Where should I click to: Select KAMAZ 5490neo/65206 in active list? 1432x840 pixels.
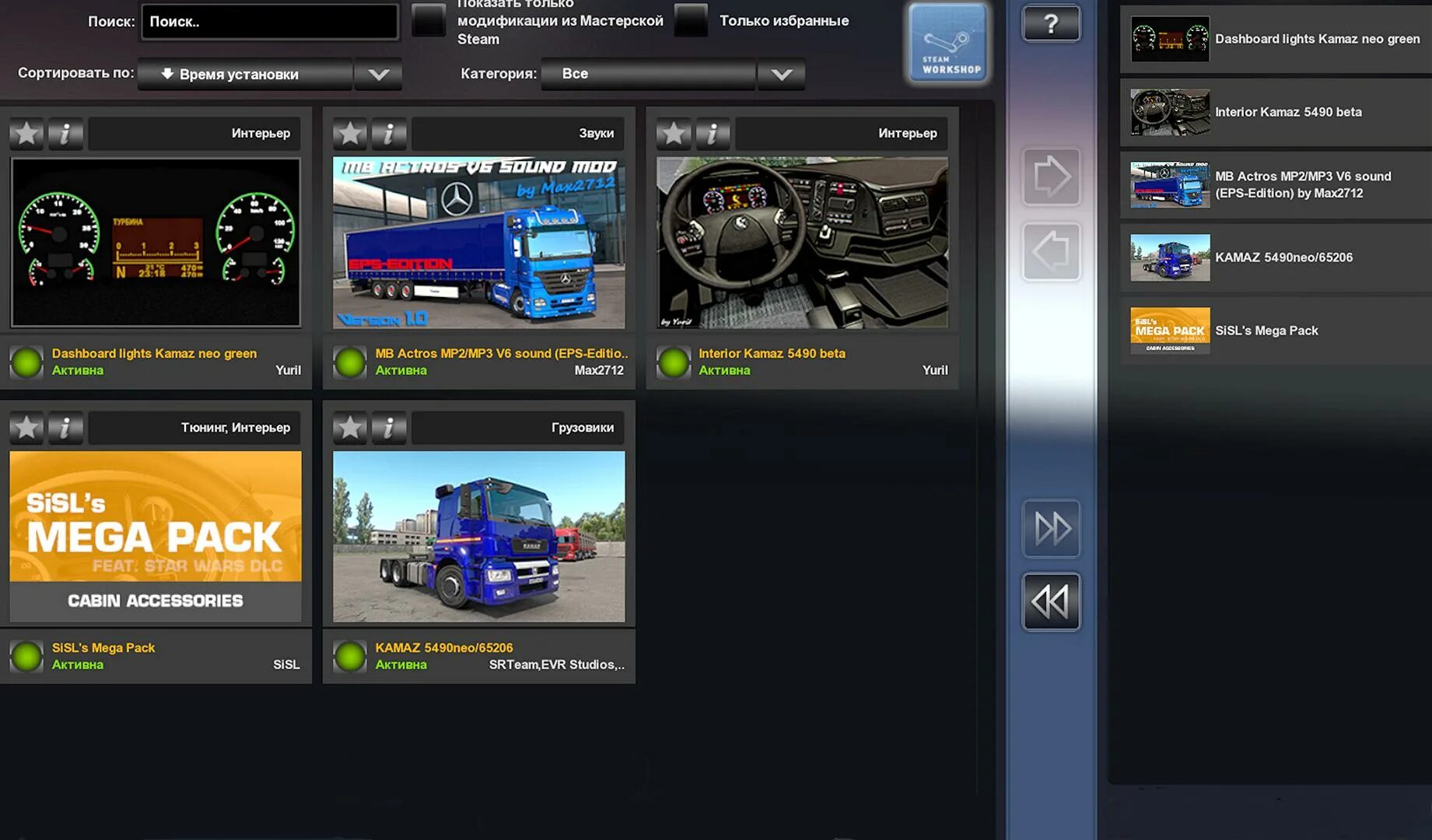click(x=1276, y=257)
